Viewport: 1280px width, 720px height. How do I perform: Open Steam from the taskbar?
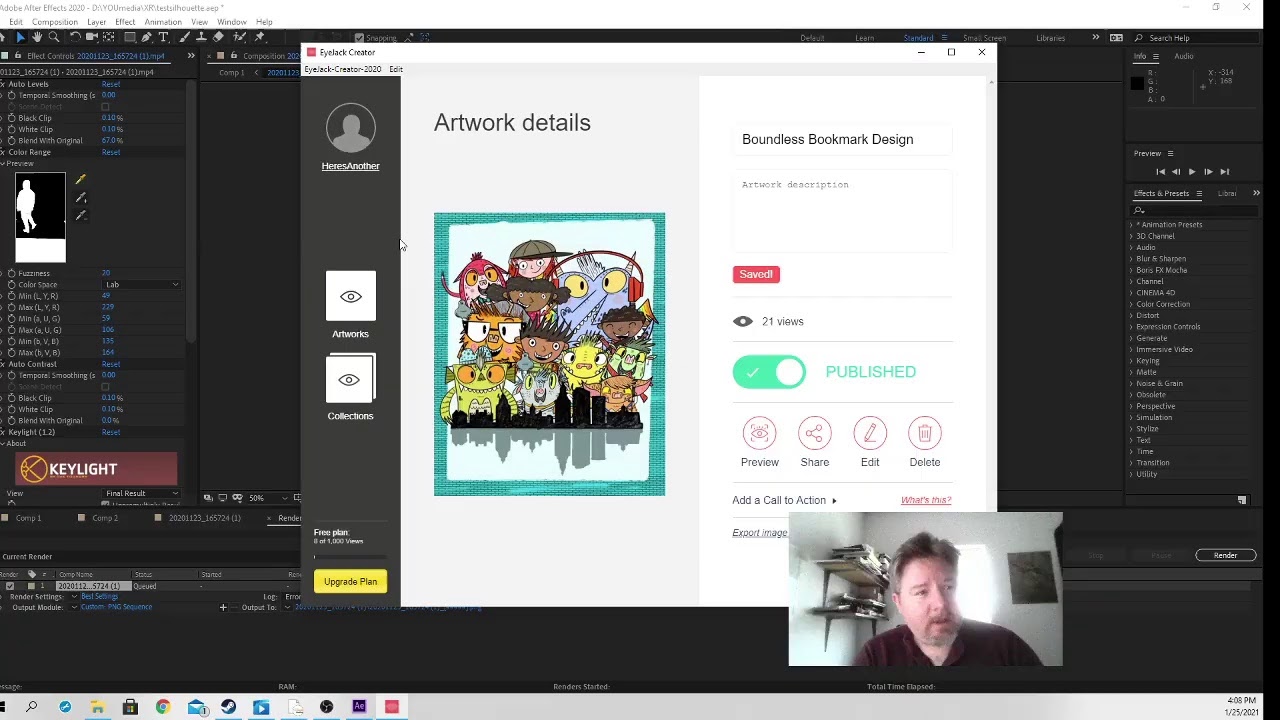228,707
